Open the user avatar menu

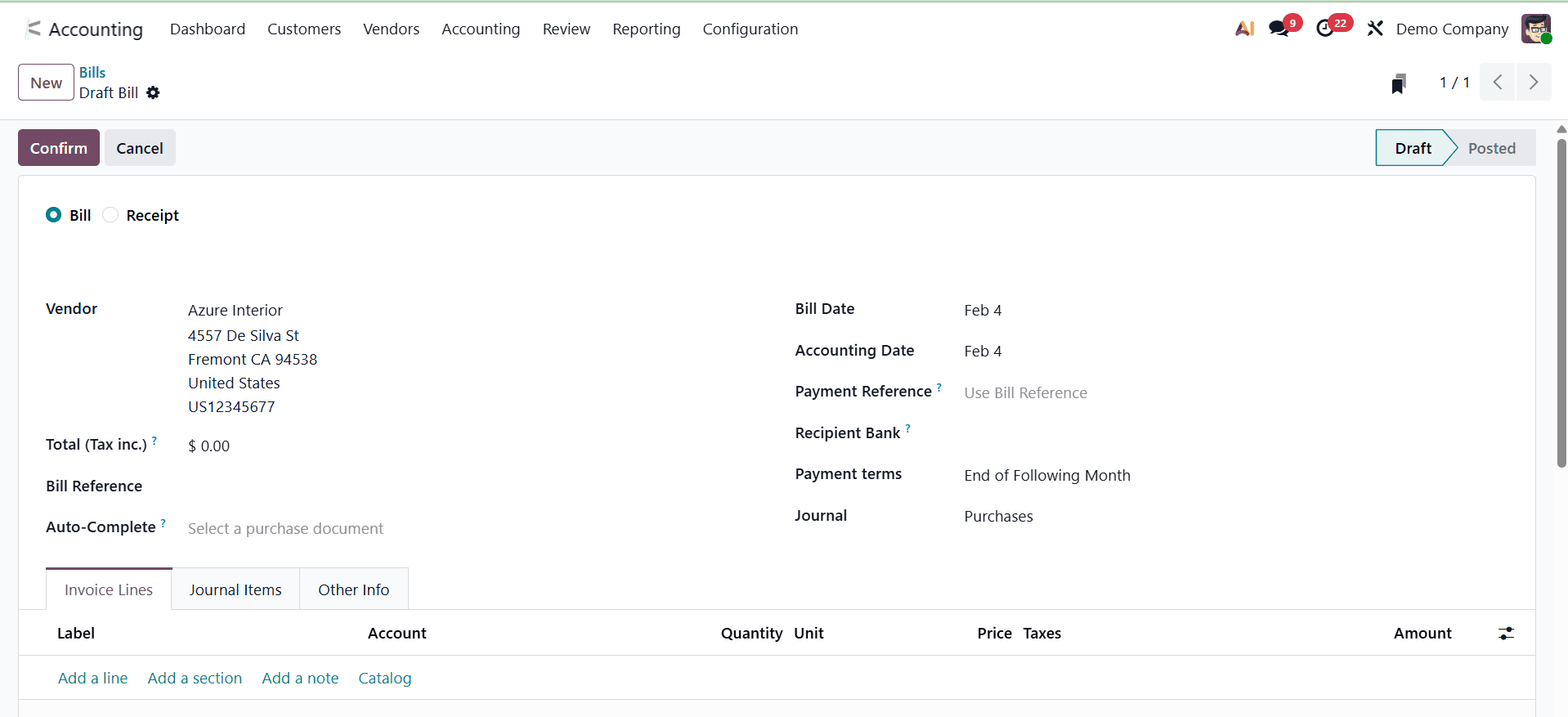coord(1536,29)
